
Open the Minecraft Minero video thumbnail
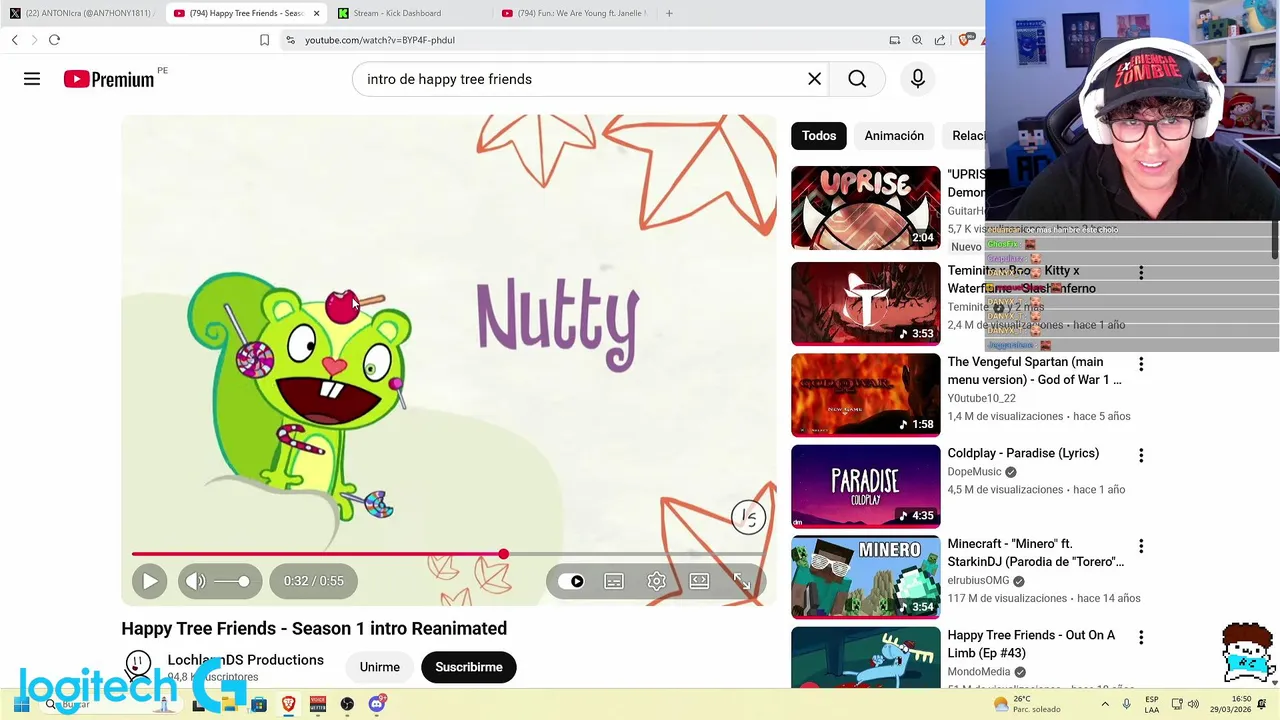click(866, 577)
